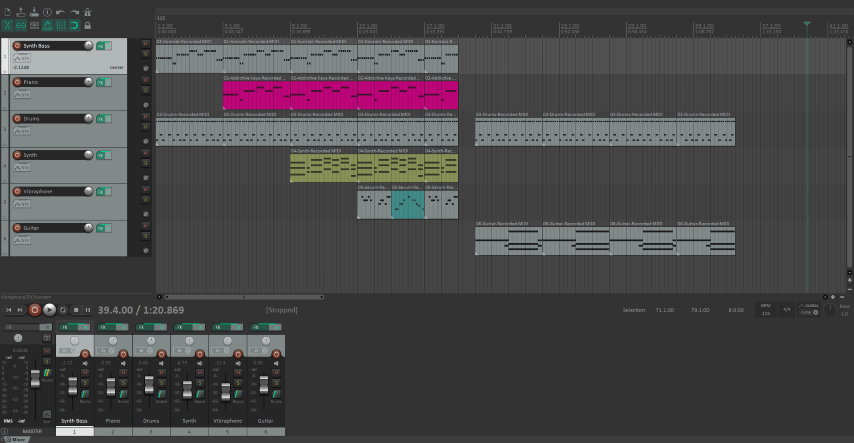This screenshot has height=443, width=854.
Task: Click the transport Record button
Action: click(35, 310)
